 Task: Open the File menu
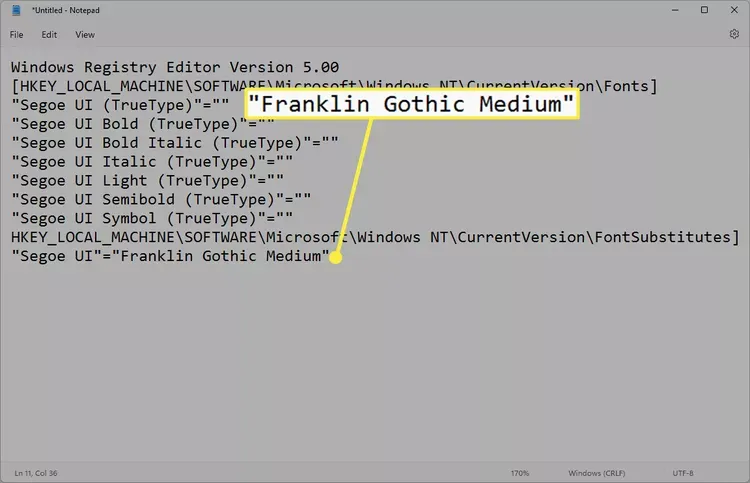click(17, 34)
